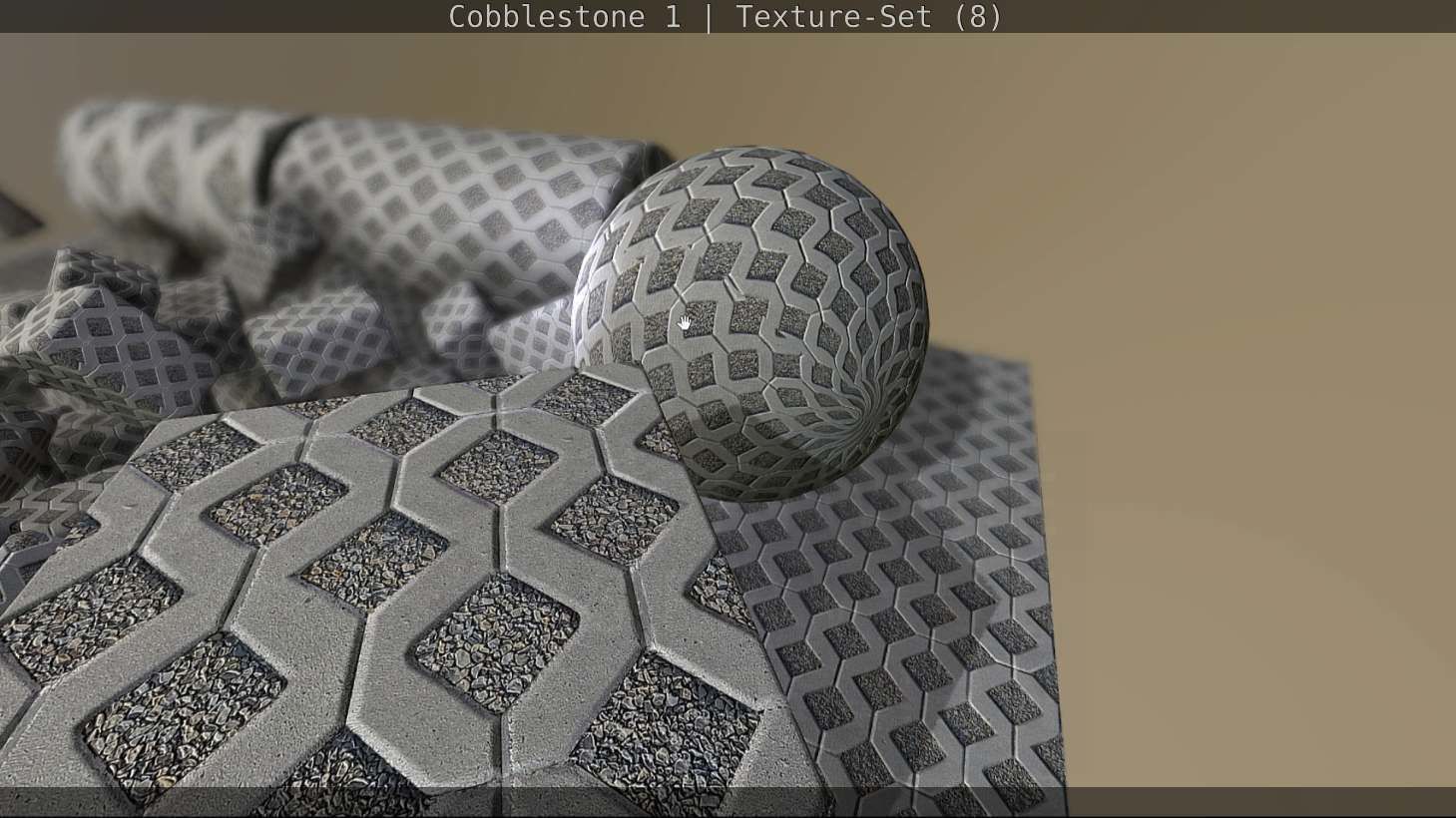Click the textured sphere model

750,323
